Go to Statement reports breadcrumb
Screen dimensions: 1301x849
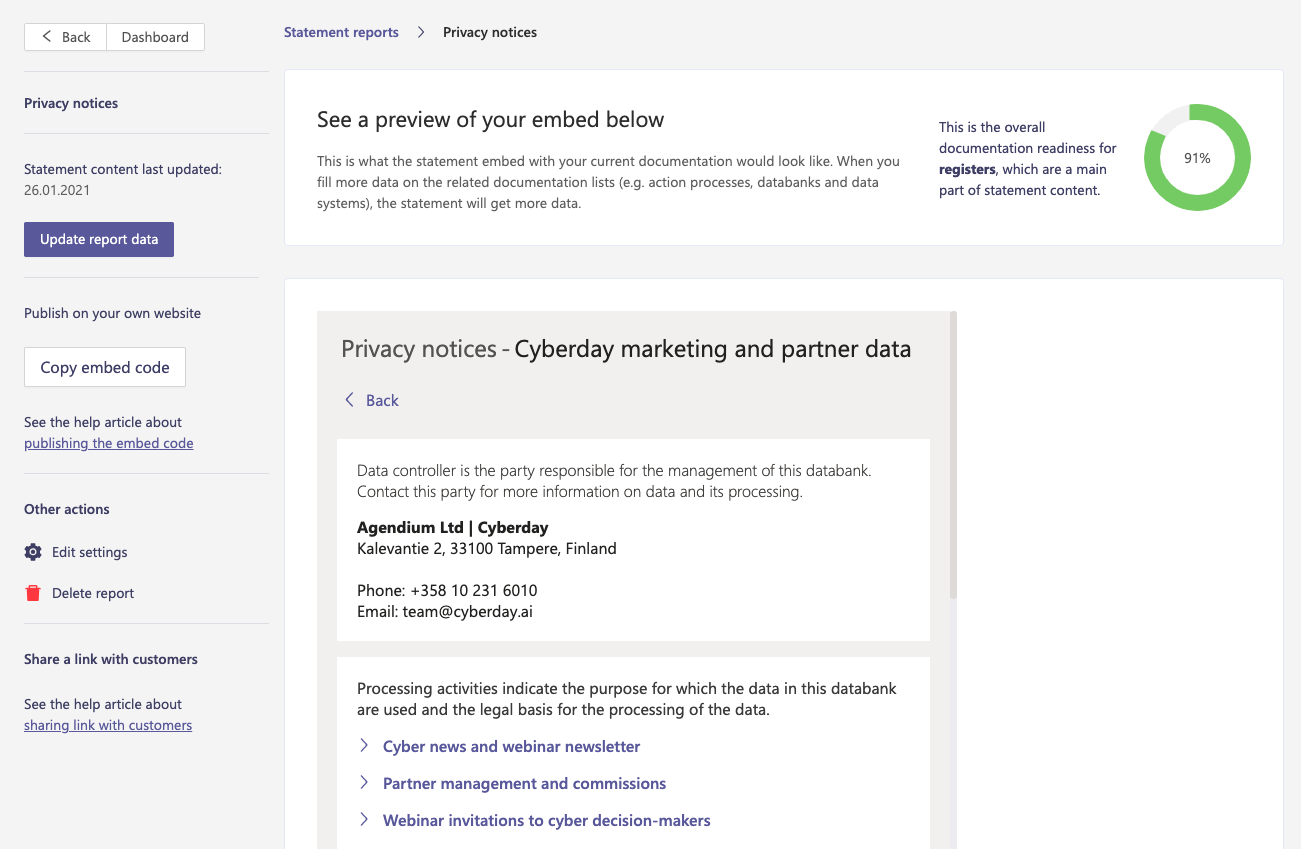click(341, 33)
